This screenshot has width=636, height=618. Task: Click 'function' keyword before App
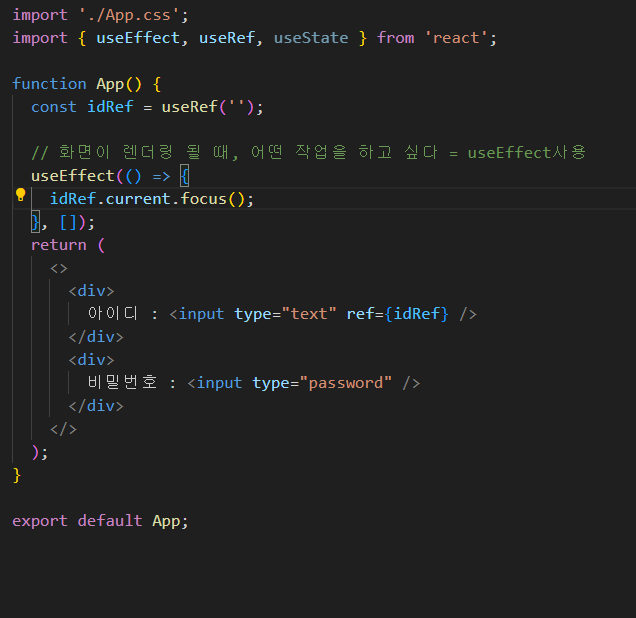49,84
